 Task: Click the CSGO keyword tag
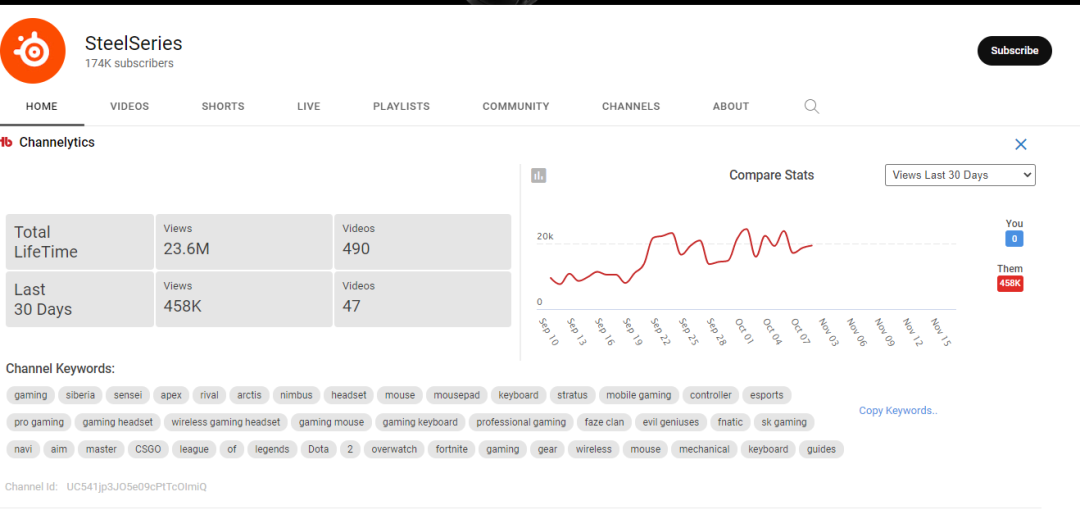(x=148, y=449)
